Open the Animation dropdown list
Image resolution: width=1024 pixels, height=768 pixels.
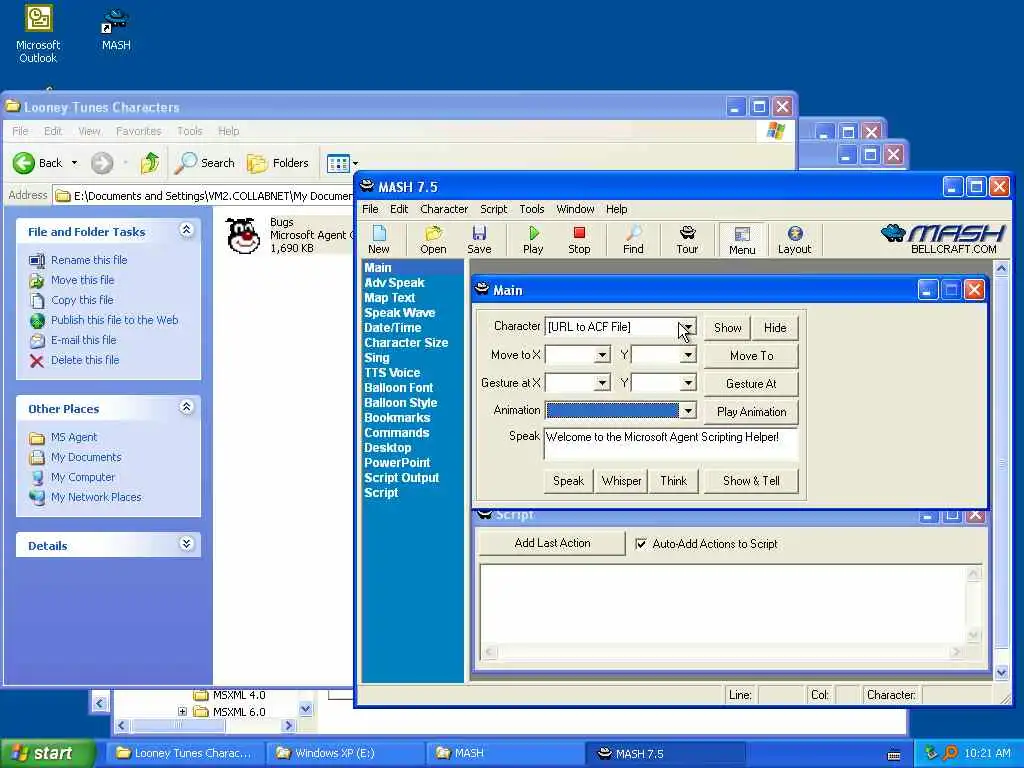coord(688,411)
